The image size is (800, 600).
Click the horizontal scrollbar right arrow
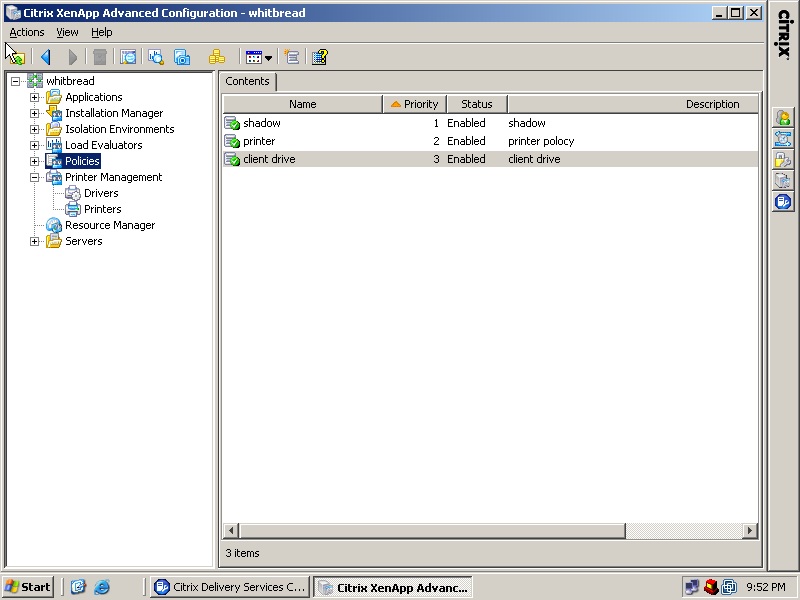(749, 531)
